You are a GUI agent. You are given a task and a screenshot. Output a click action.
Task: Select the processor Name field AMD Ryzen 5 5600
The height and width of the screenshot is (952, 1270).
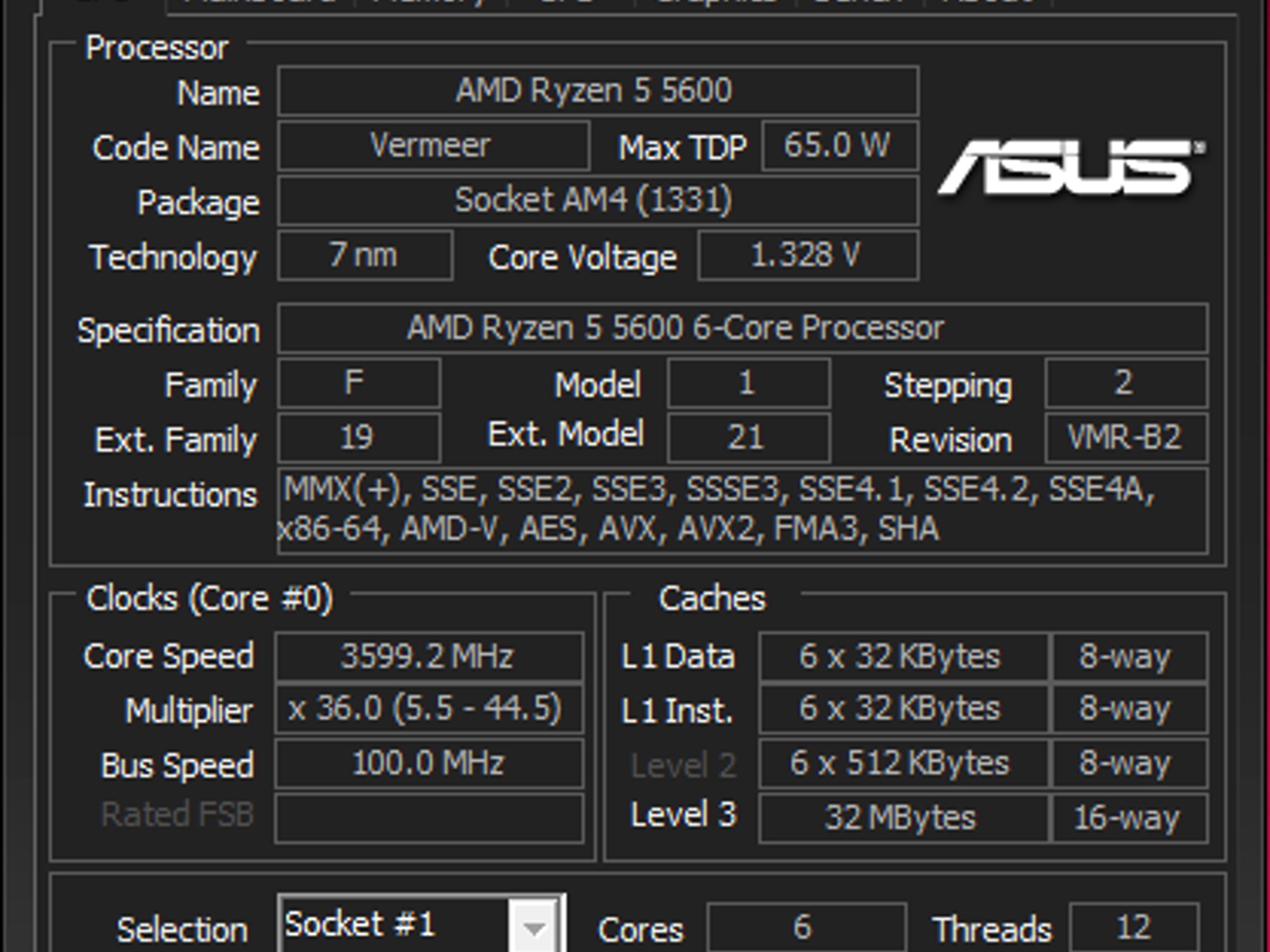598,91
